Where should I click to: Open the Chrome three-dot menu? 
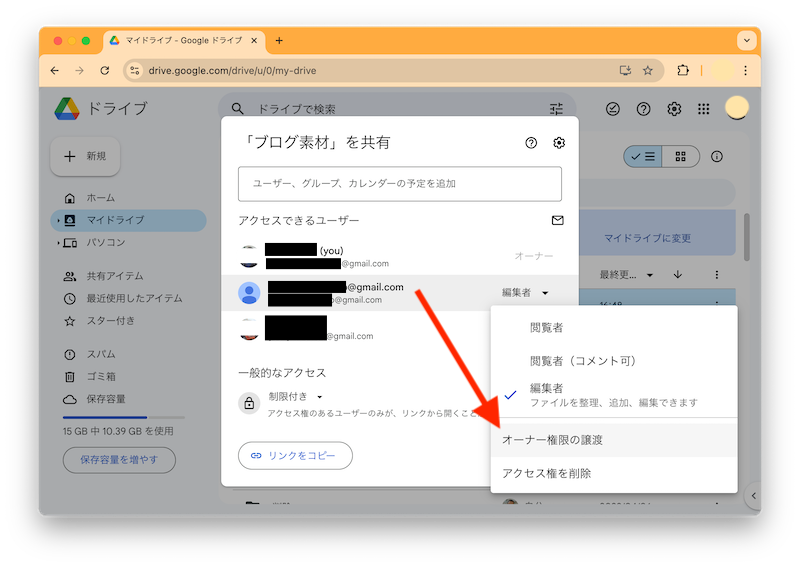click(745, 70)
